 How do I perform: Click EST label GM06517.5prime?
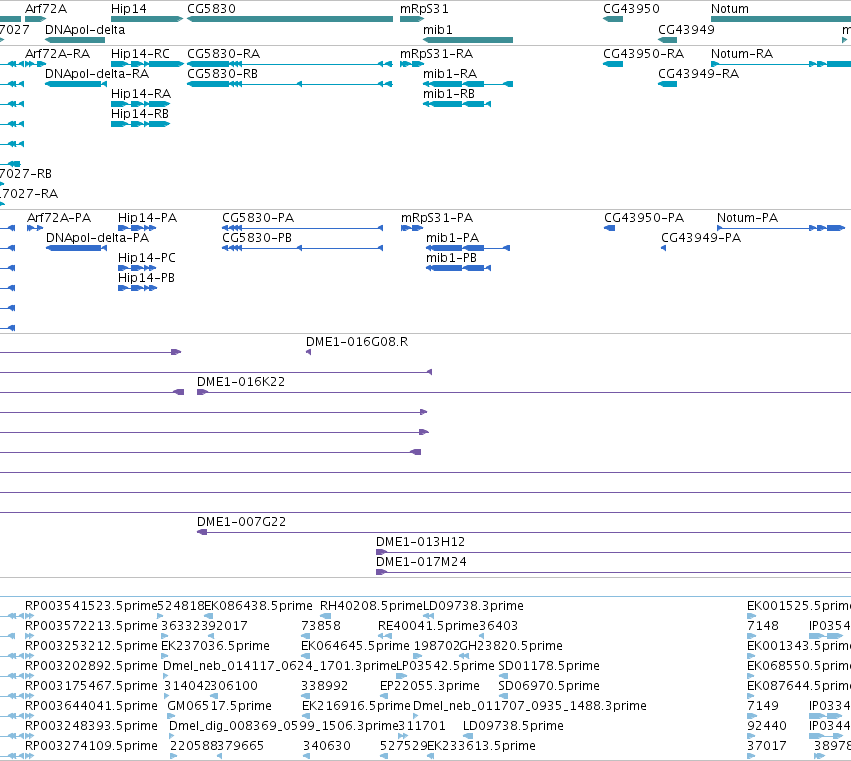point(219,706)
